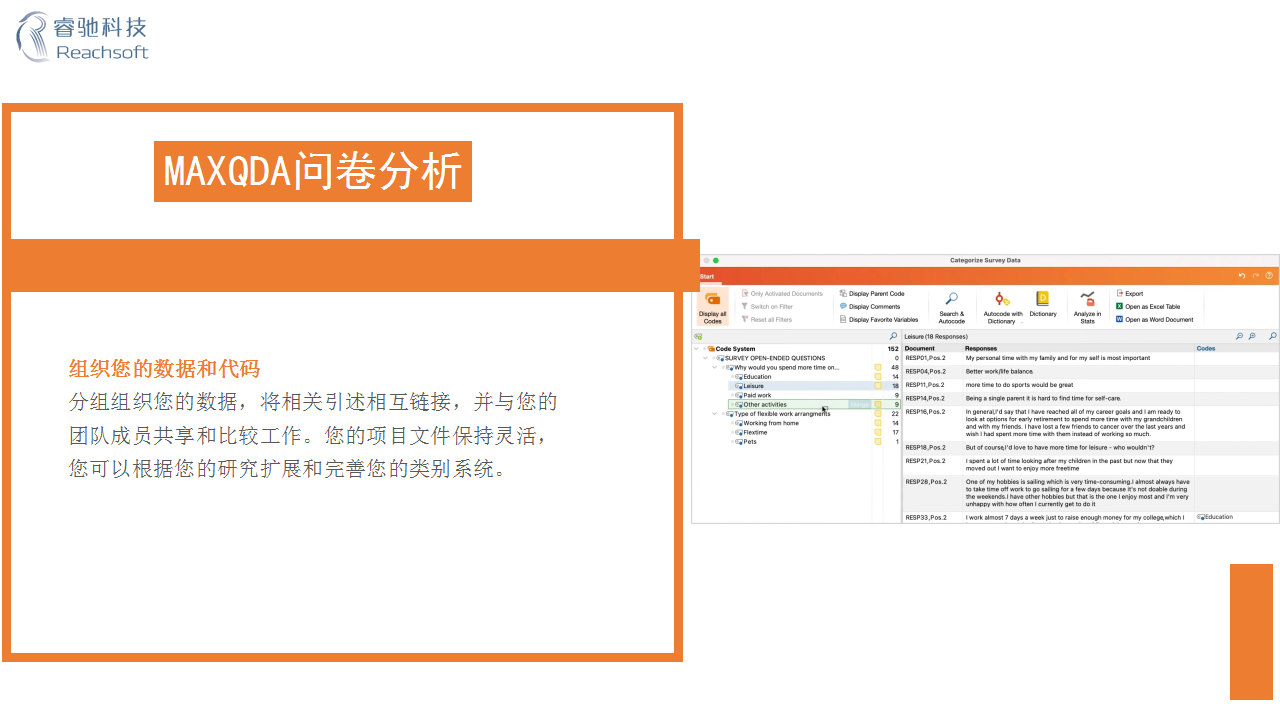Click Reset all Filters
The height and width of the screenshot is (720, 1280).
(x=770, y=317)
